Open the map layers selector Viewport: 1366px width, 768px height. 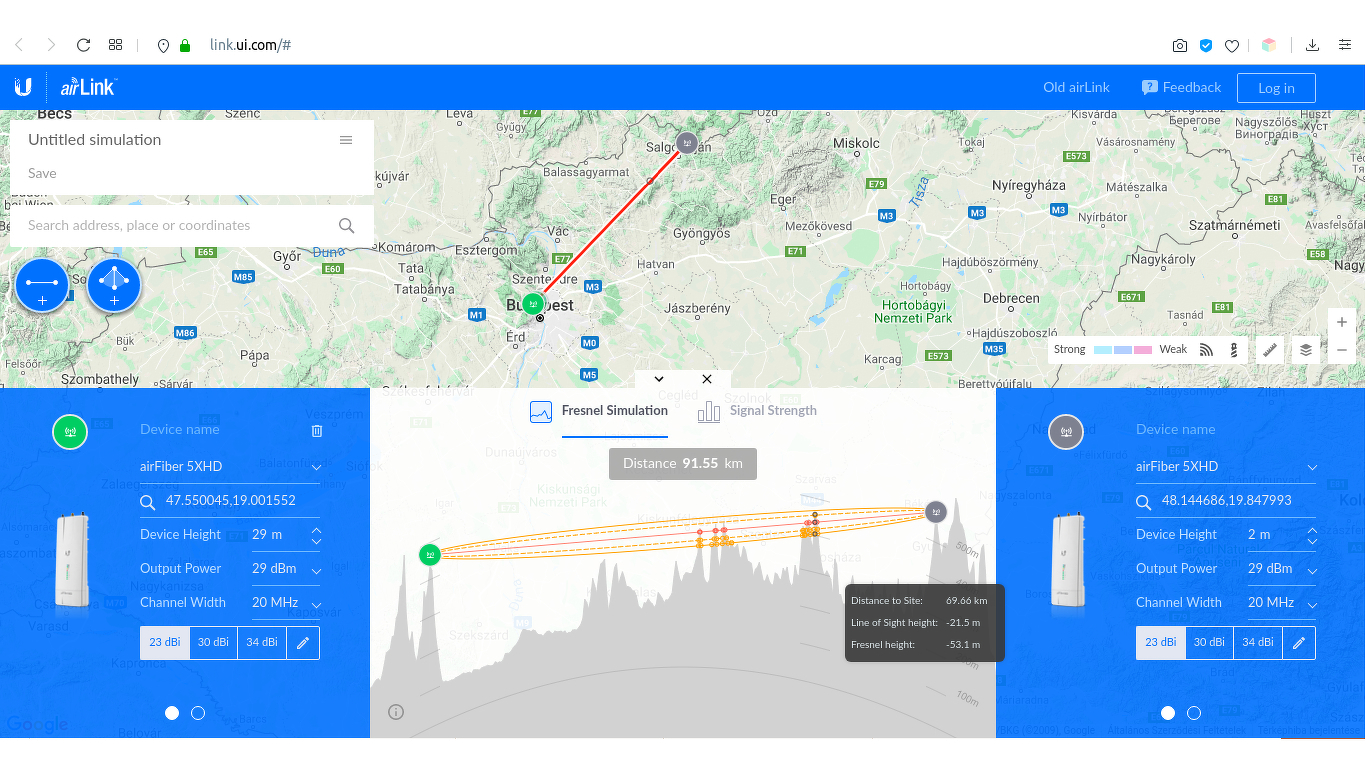coord(1306,350)
